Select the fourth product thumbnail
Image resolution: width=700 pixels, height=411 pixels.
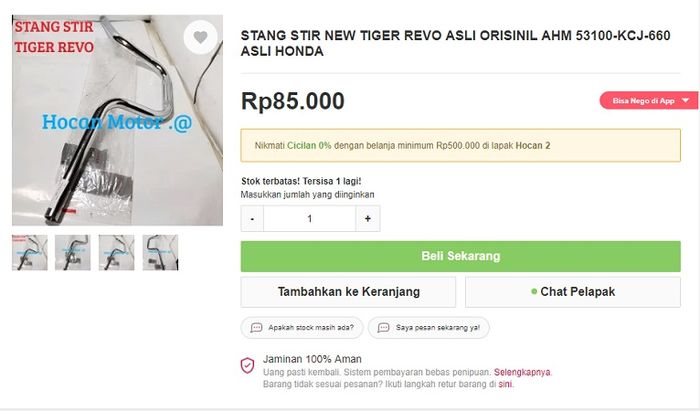coord(161,253)
